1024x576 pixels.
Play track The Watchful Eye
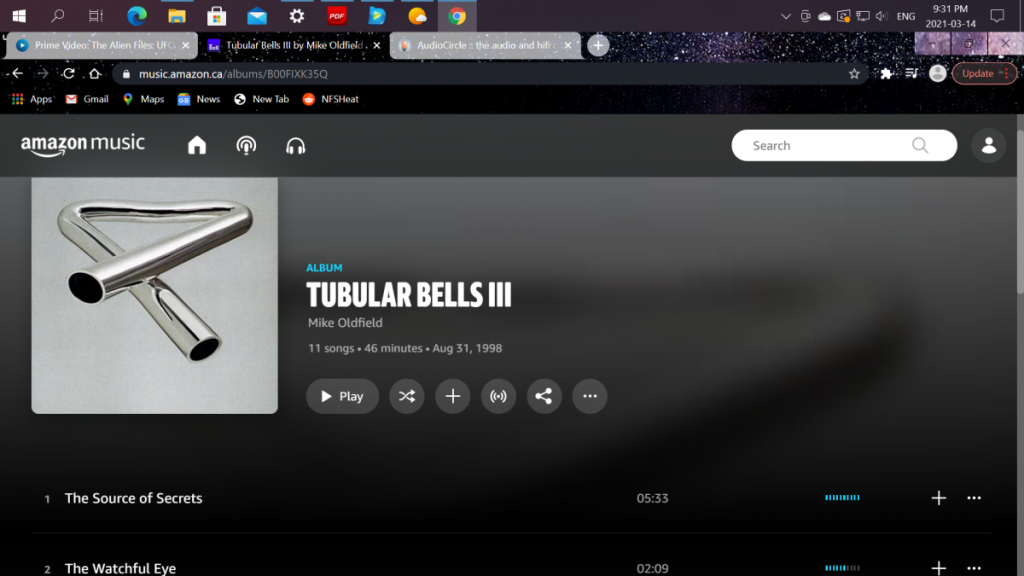120,568
